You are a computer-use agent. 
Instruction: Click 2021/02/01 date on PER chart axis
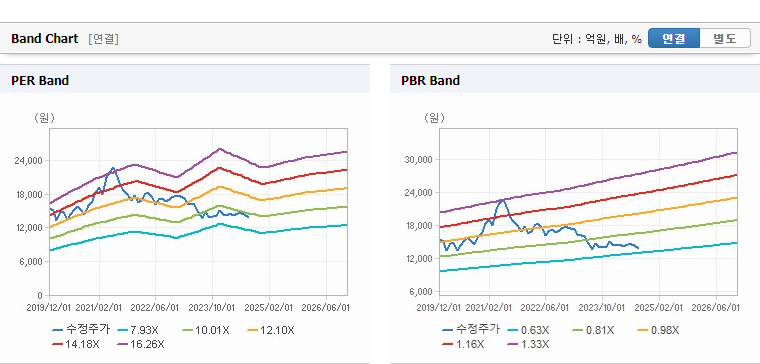click(x=99, y=308)
